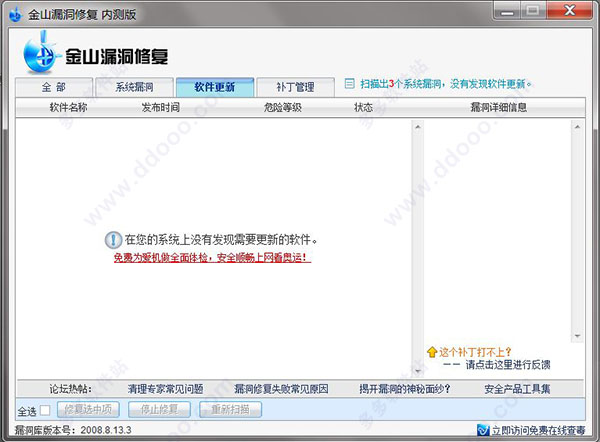
Task: Click the no-updates-found message text
Action: [x=221, y=240]
